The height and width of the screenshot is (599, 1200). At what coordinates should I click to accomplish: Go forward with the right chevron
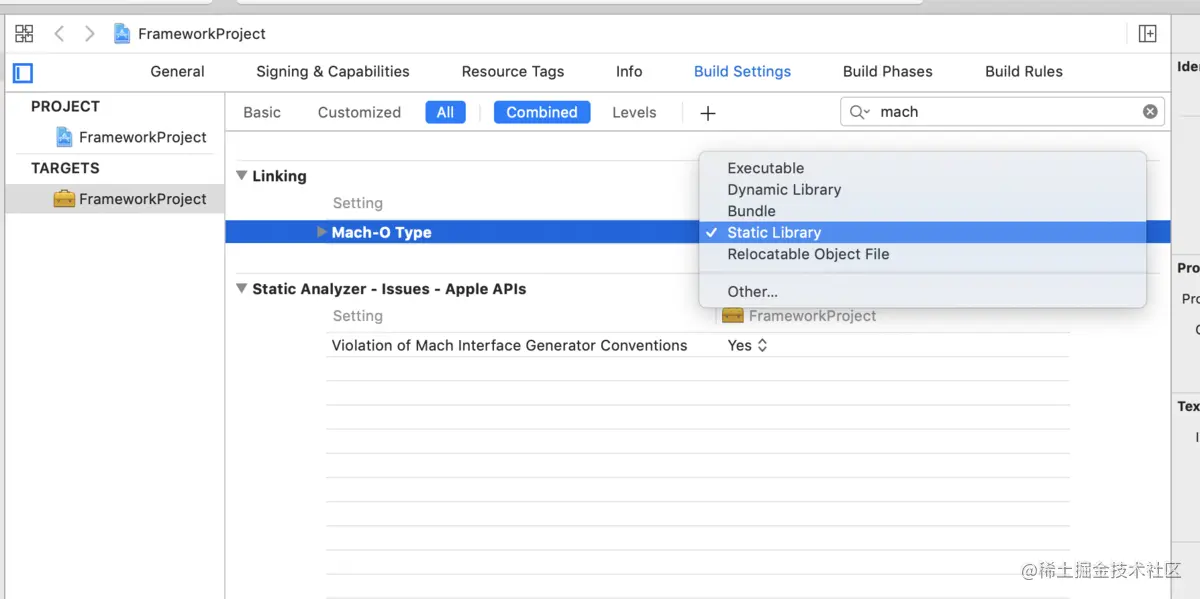90,34
